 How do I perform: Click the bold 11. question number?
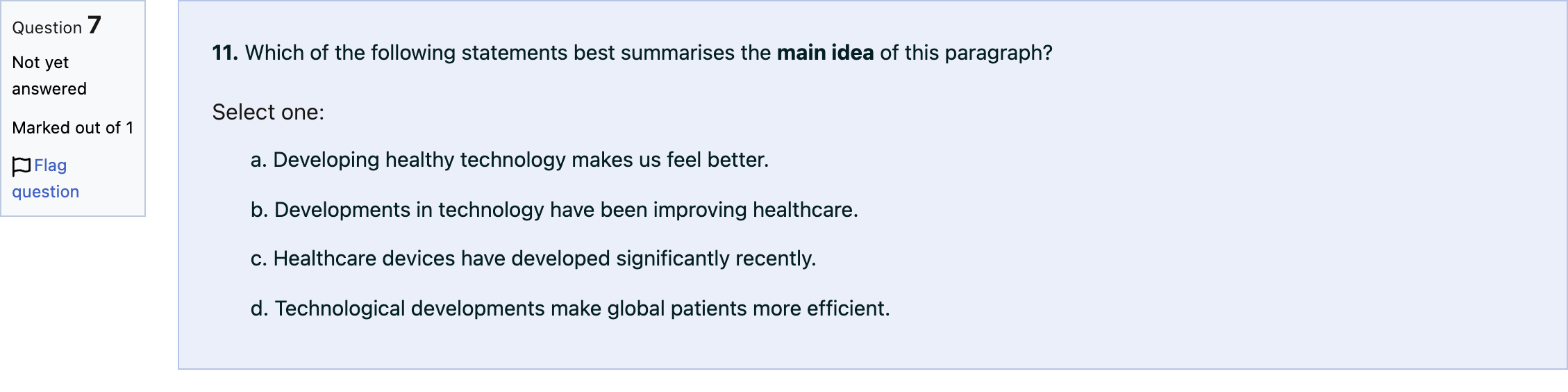tap(225, 53)
